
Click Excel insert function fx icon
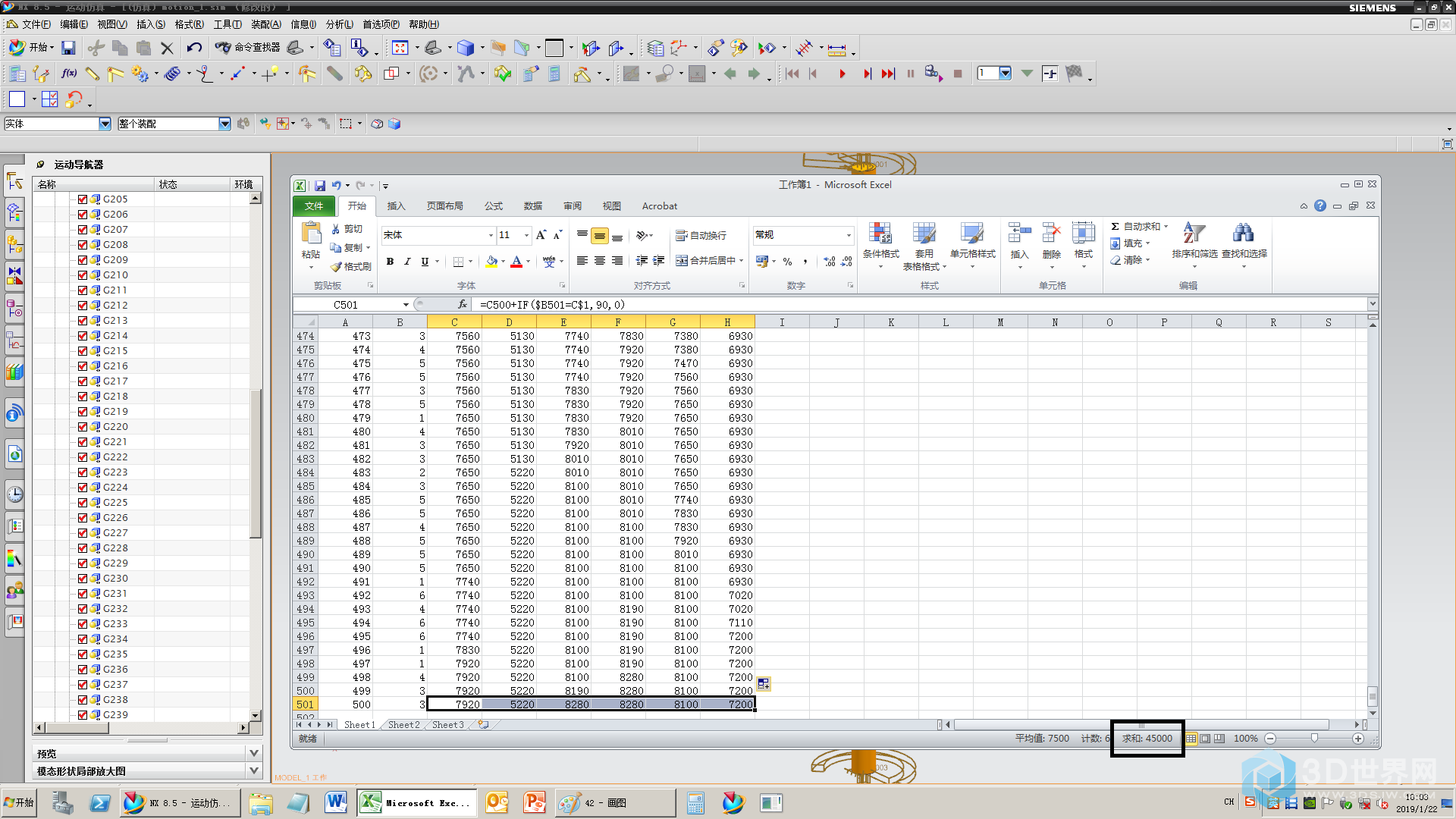(x=462, y=304)
